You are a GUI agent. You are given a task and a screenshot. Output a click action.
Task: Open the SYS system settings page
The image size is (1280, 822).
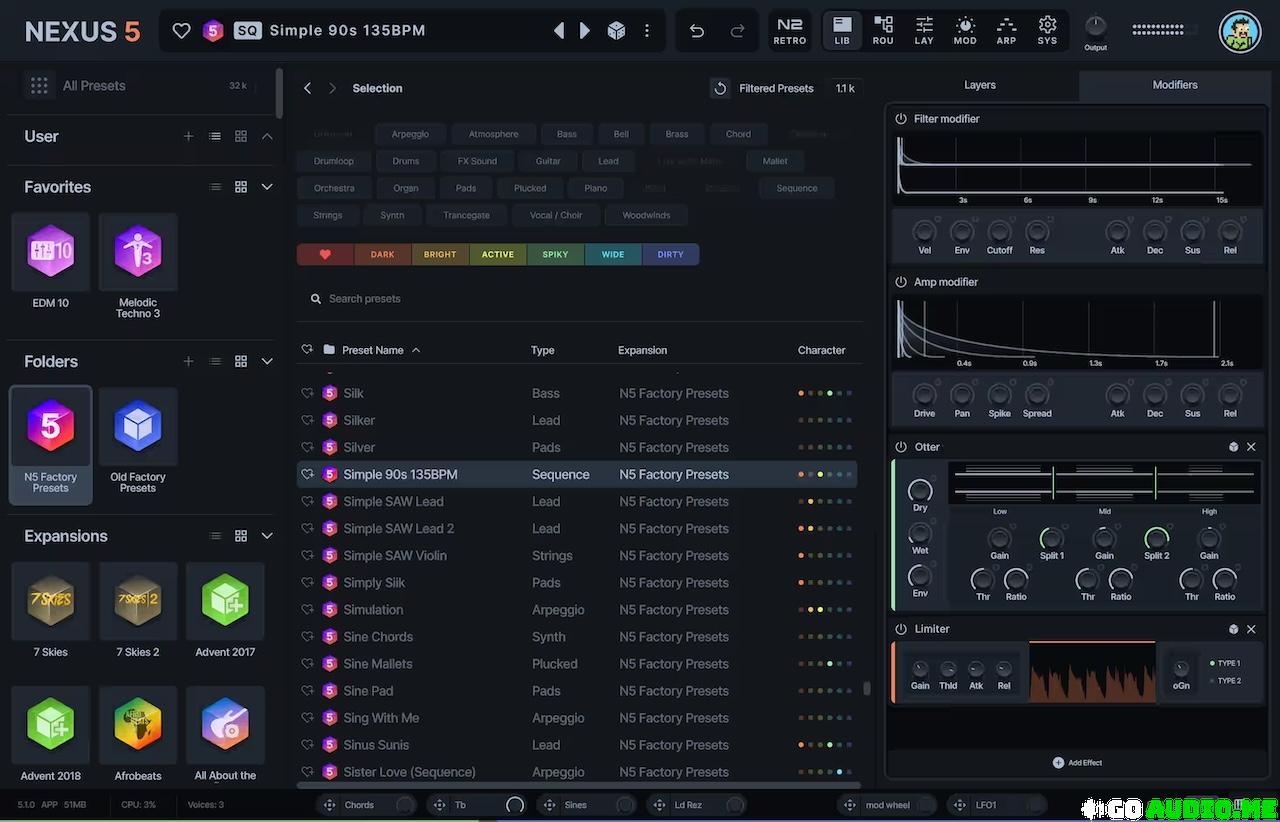coord(1047,31)
